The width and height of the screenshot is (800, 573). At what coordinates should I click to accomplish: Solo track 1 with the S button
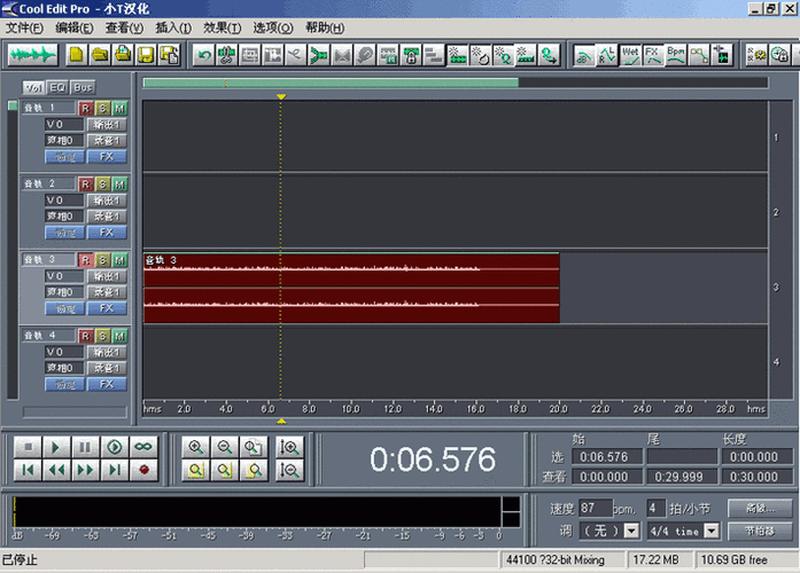(103, 108)
